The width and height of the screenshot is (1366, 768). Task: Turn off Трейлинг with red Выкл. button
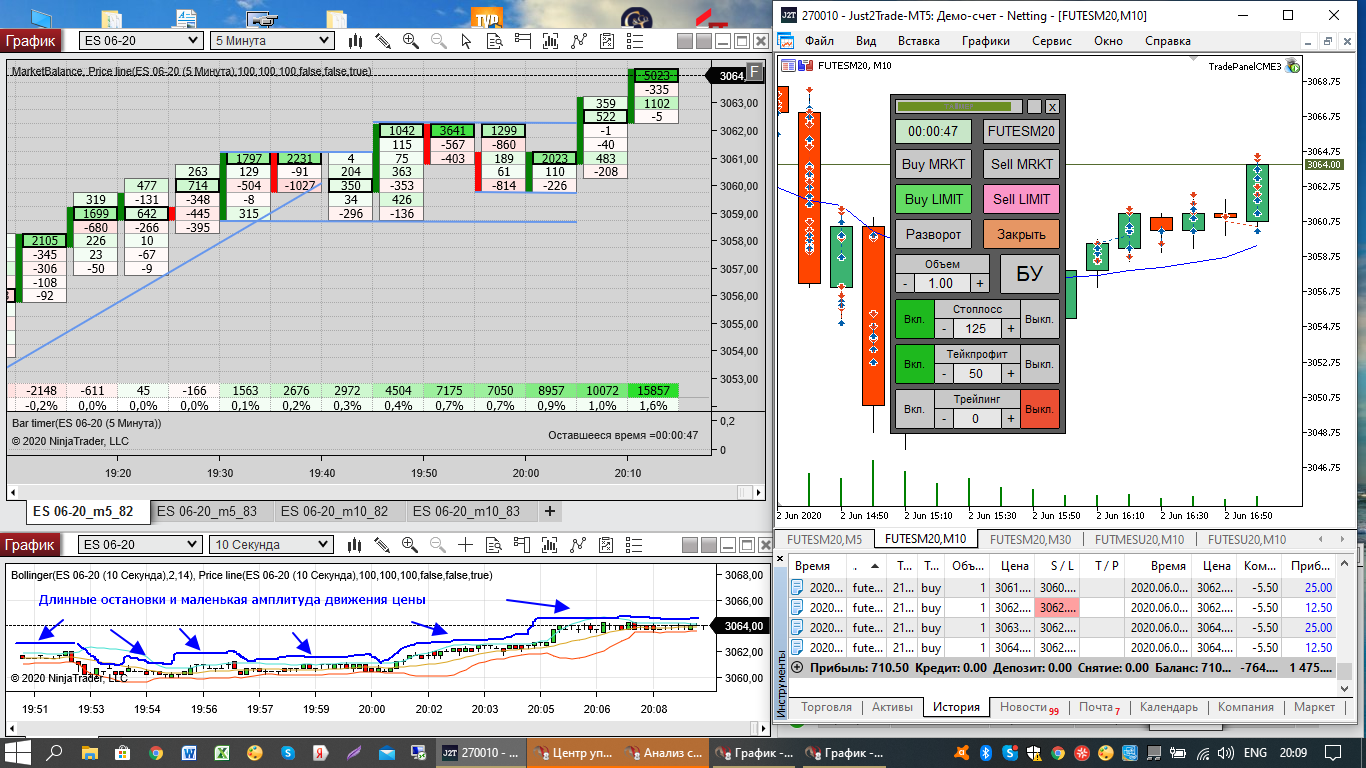coord(1040,409)
